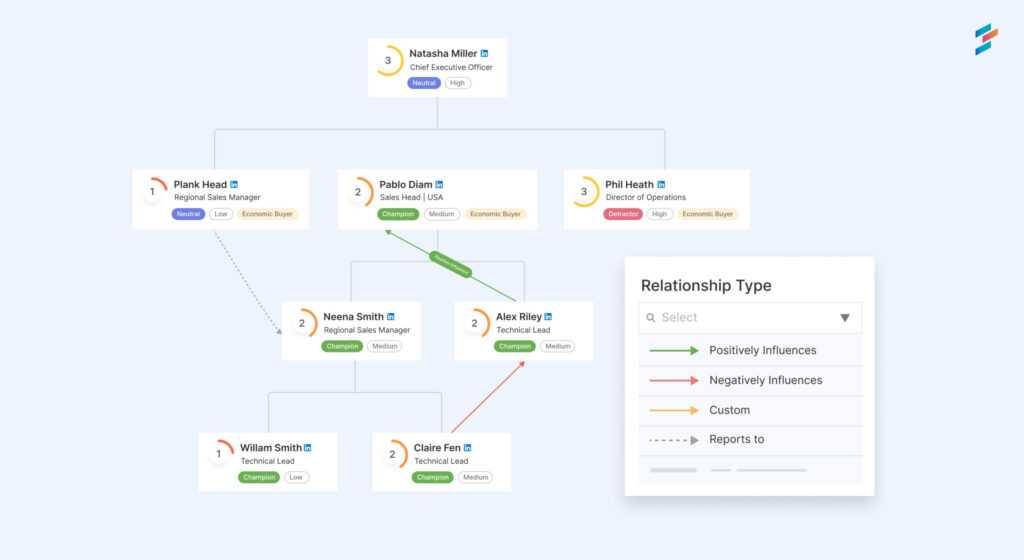Click the Director of Operations title text
The height and width of the screenshot is (560, 1024).
[645, 197]
